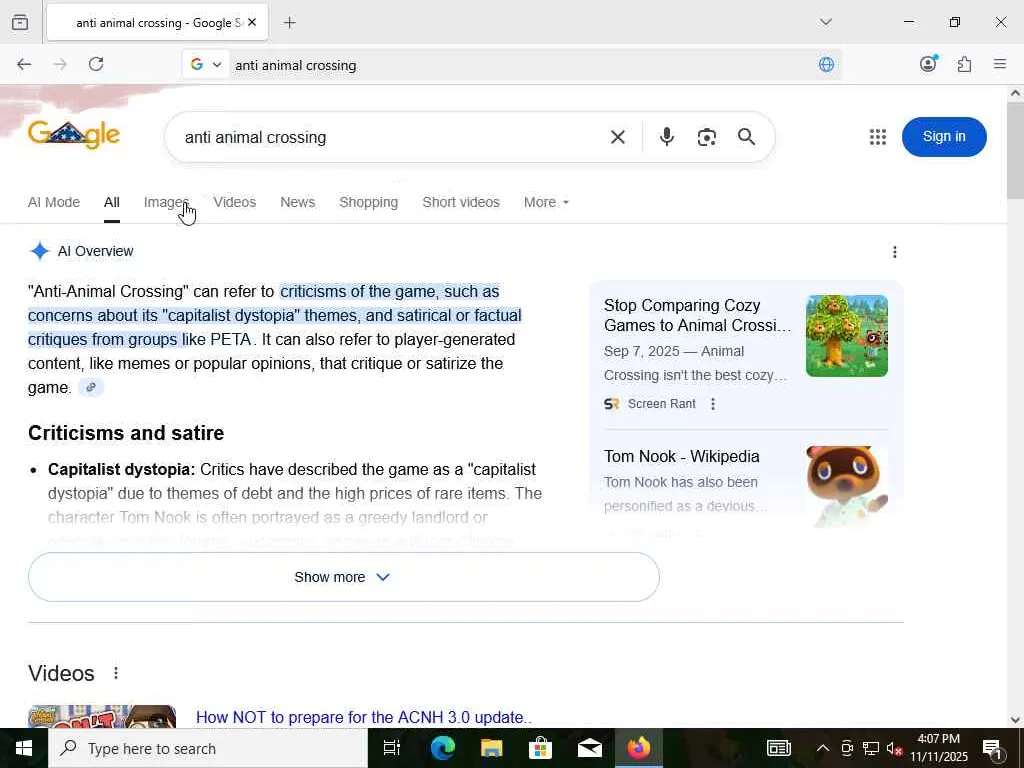Start a voice search with microphone
Image resolution: width=1024 pixels, height=768 pixels.
(666, 137)
